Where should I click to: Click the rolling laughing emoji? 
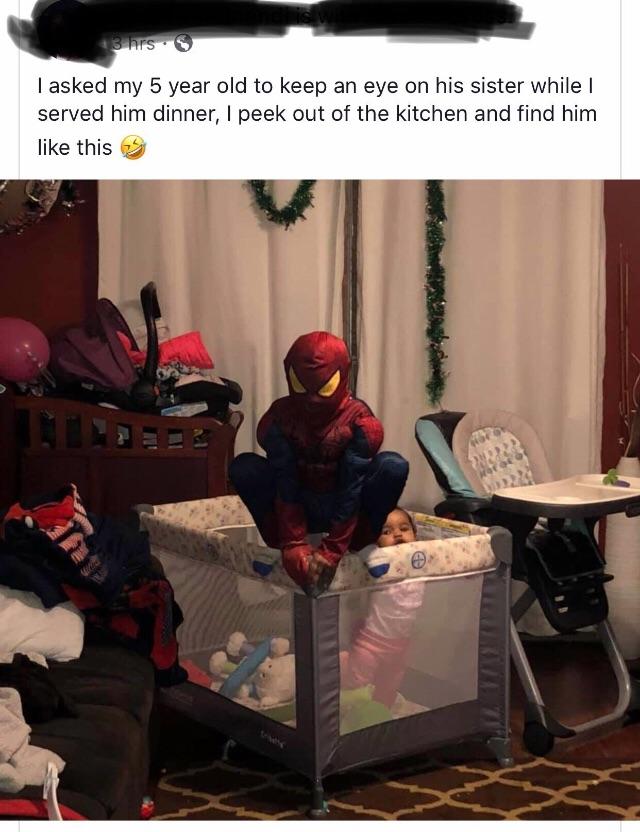click(x=133, y=147)
